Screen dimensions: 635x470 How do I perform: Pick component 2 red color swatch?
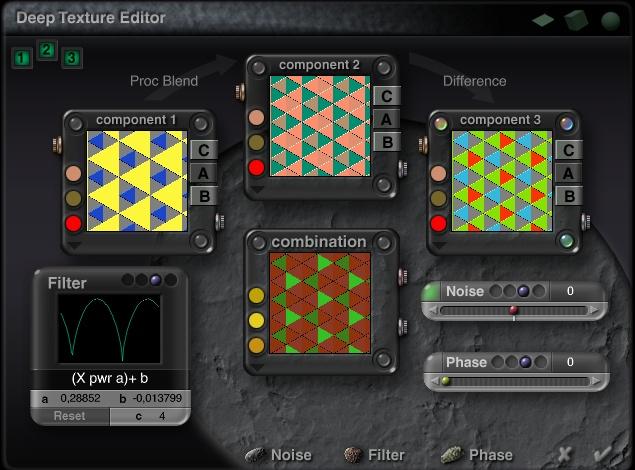pyautogui.click(x=256, y=167)
